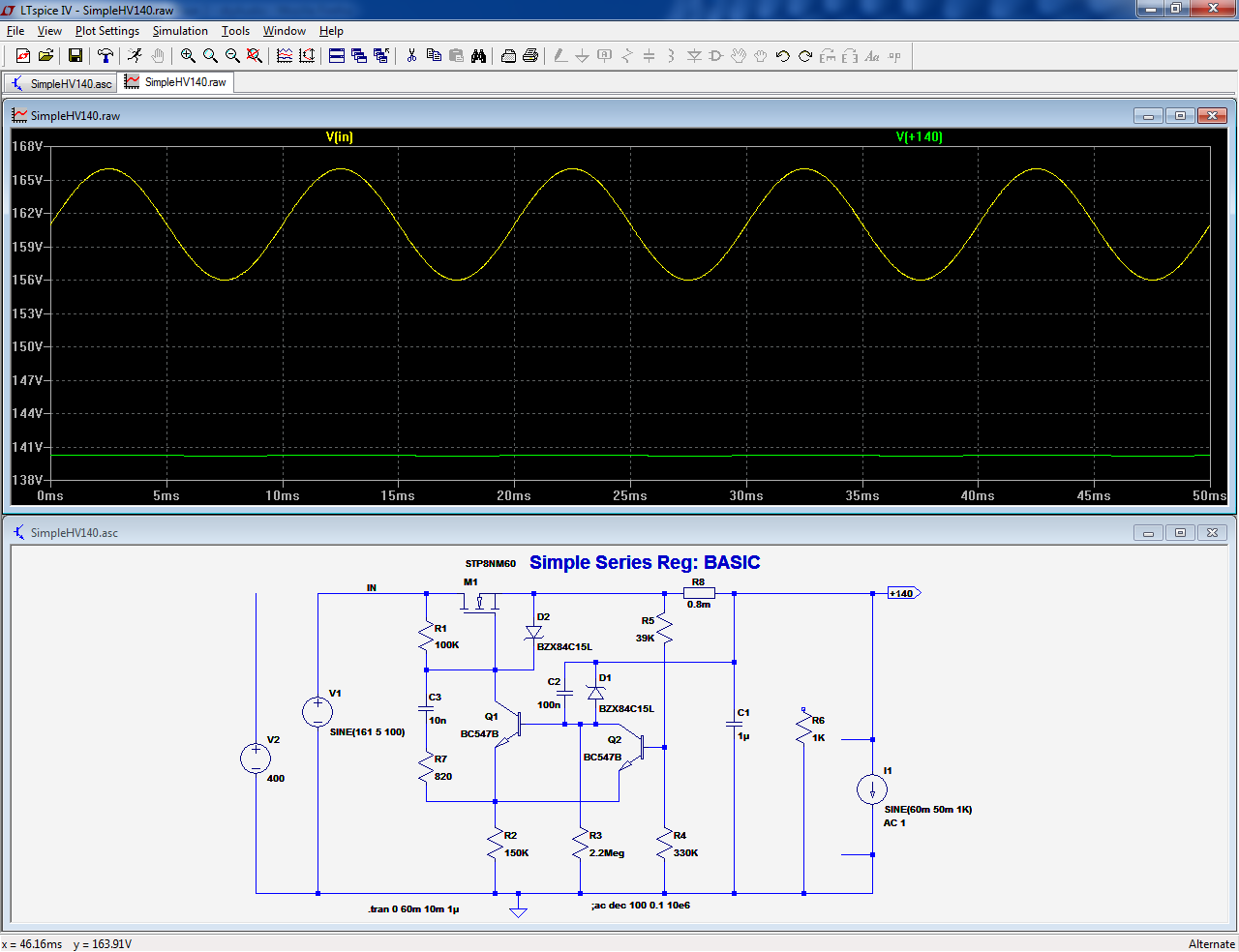Open Print Setup icon
1239x952 pixels.
click(x=508, y=56)
